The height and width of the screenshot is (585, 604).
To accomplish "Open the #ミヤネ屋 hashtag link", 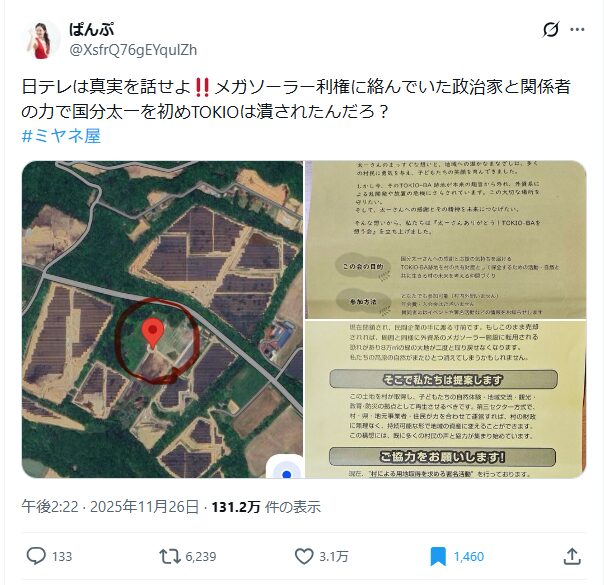I will pyautogui.click(x=61, y=136).
